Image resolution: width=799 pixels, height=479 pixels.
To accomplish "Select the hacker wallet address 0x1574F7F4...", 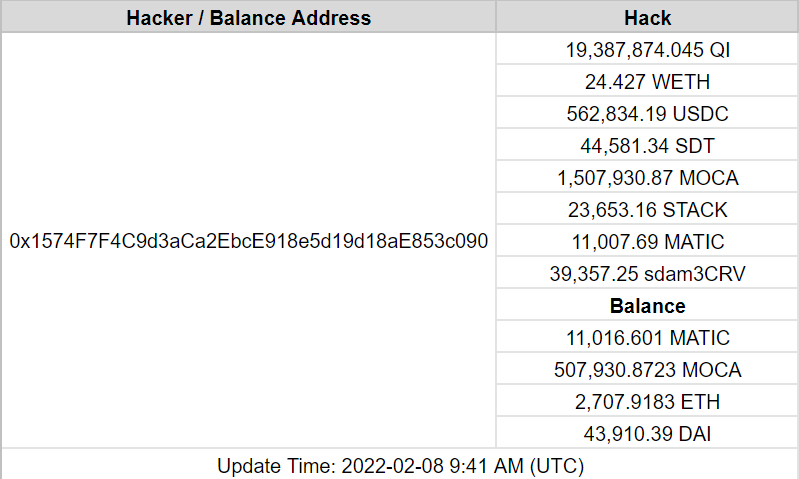I will click(248, 242).
